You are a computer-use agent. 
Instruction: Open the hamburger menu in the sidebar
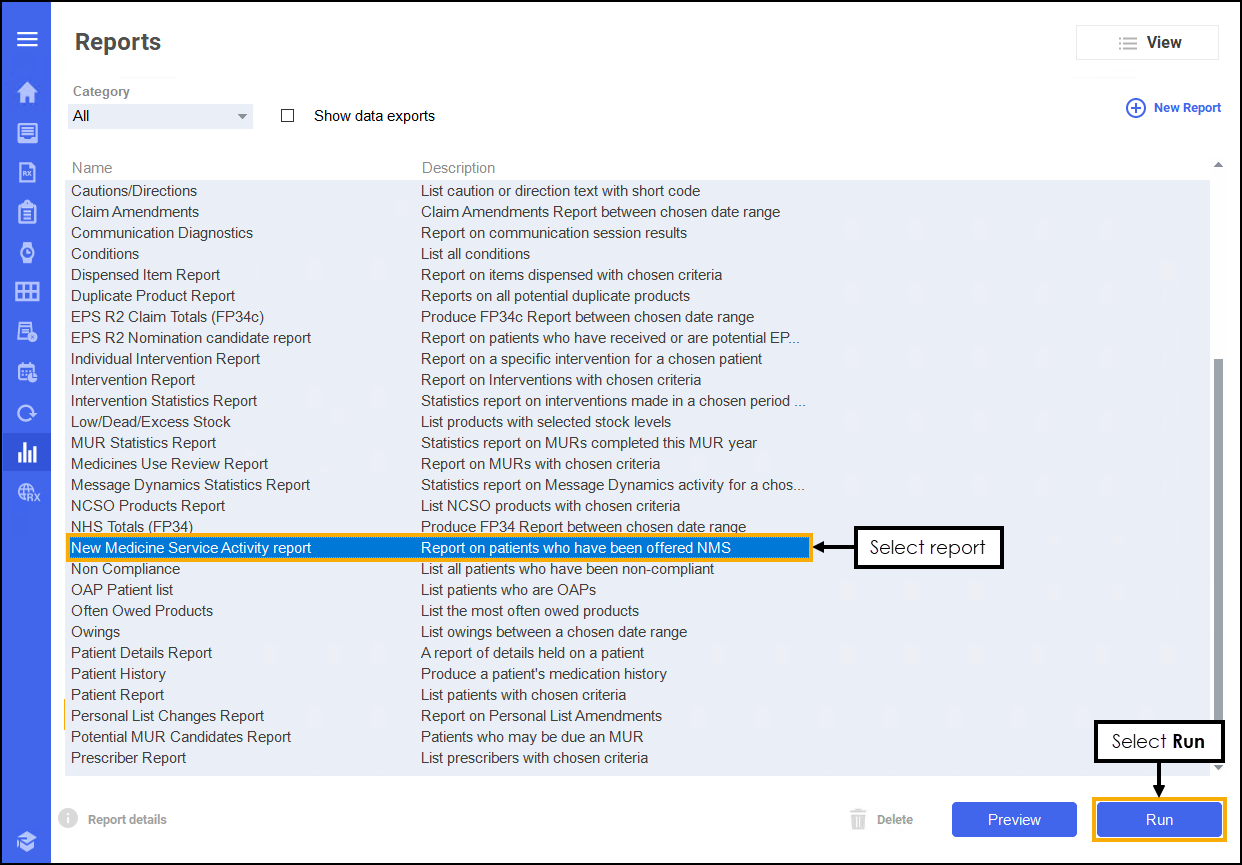click(x=27, y=39)
